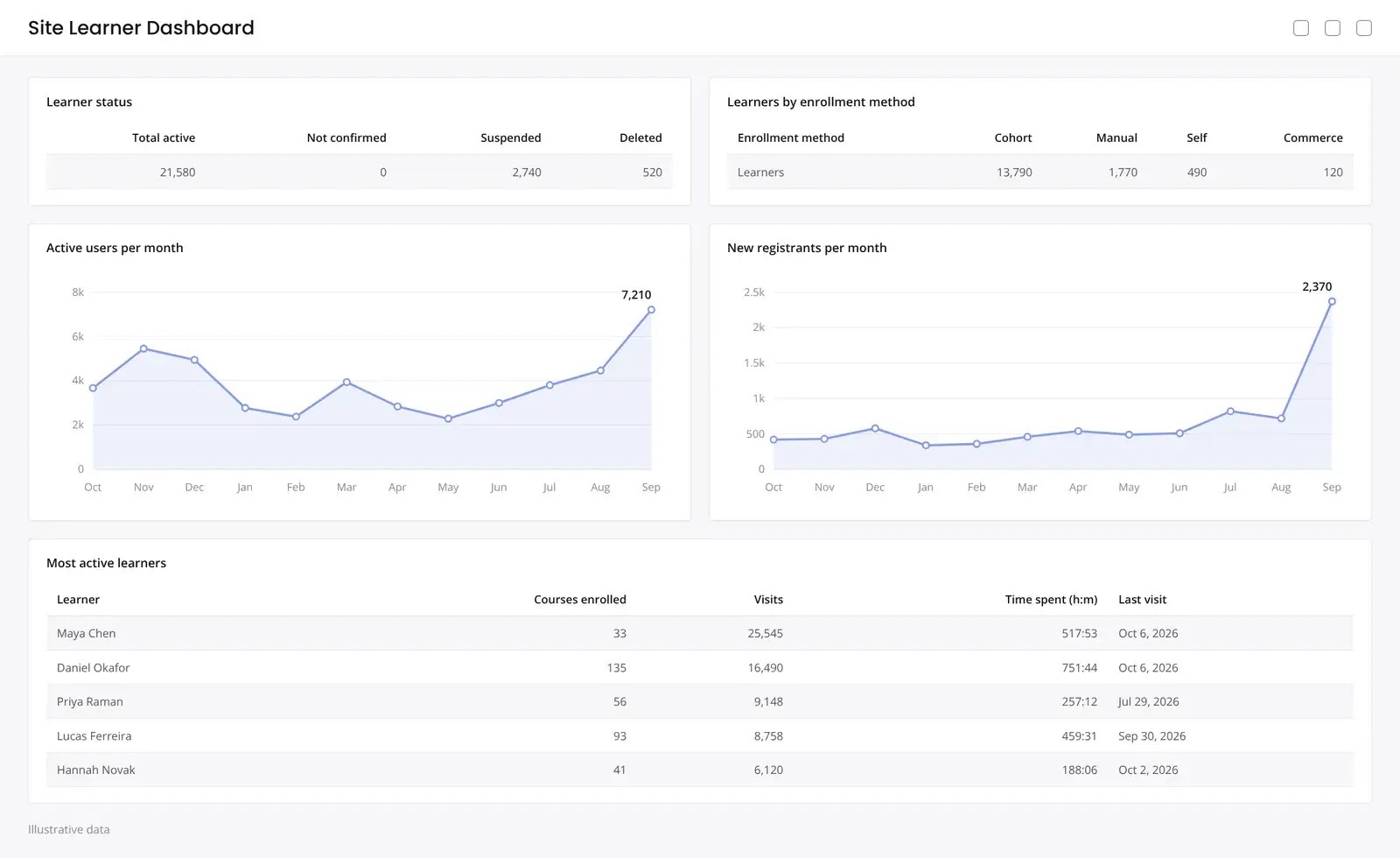The width and height of the screenshot is (1400, 858).
Task: Select the Manual column header
Action: [1116, 137]
